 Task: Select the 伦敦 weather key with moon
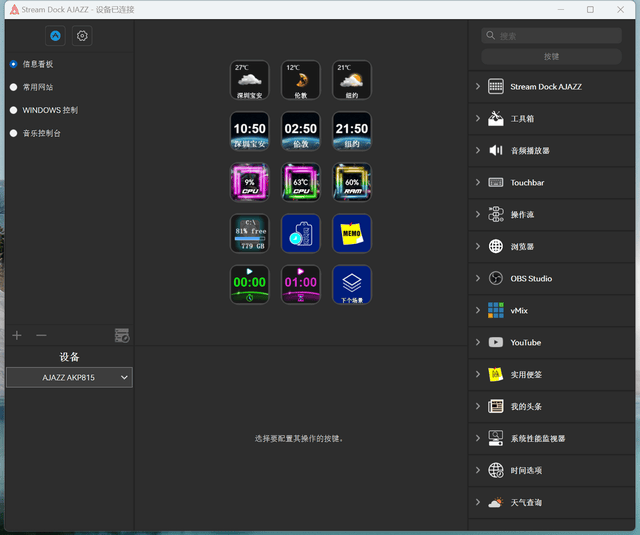[300, 80]
